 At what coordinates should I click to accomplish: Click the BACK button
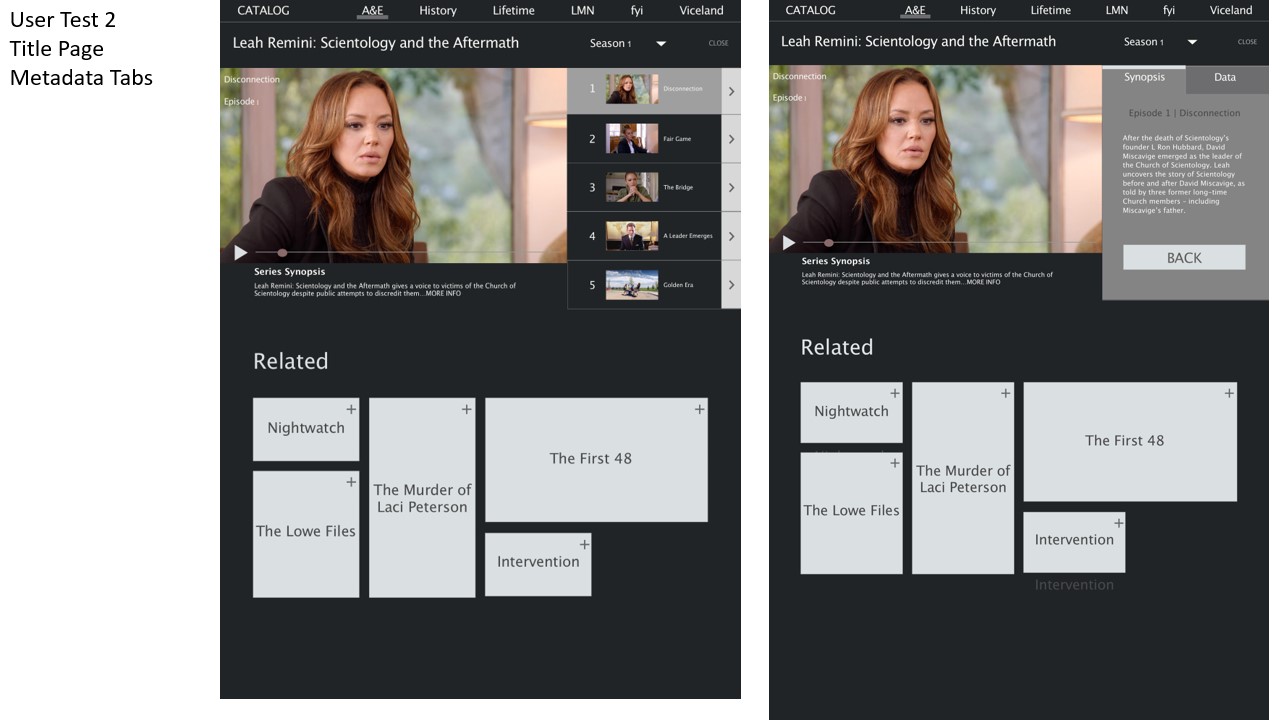coord(1184,258)
